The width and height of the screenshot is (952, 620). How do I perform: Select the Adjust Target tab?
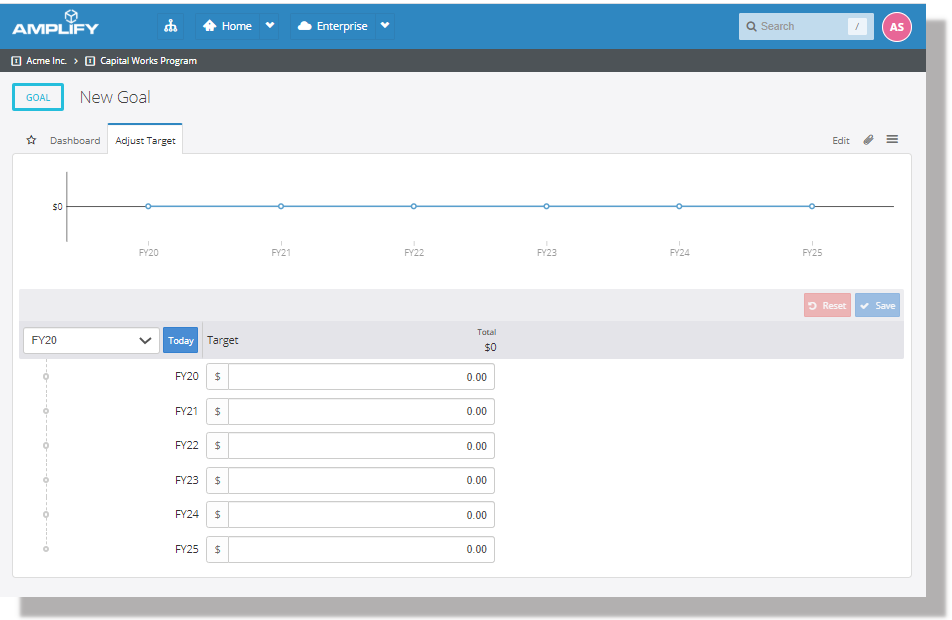[145, 141]
